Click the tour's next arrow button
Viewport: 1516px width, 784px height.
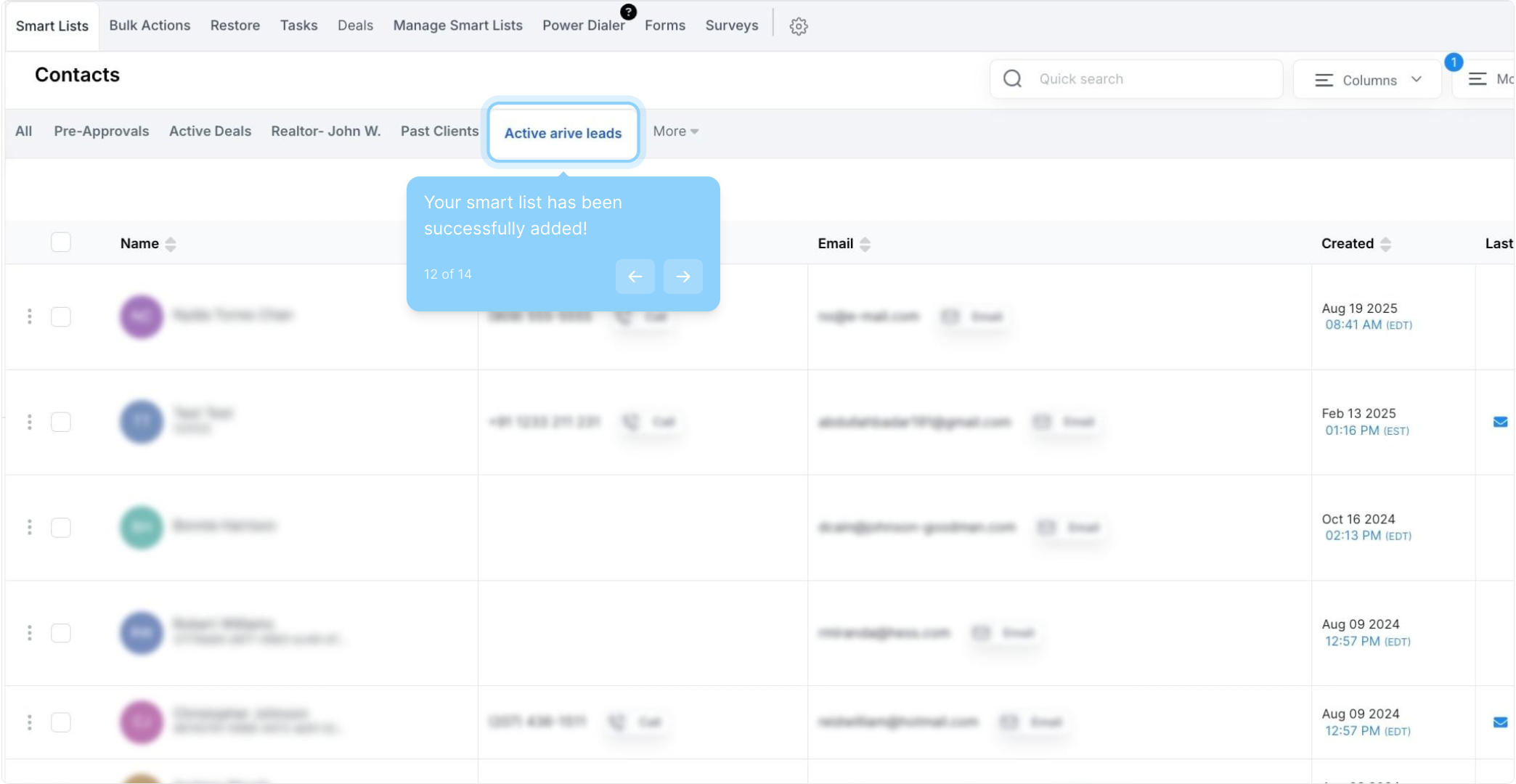point(682,277)
